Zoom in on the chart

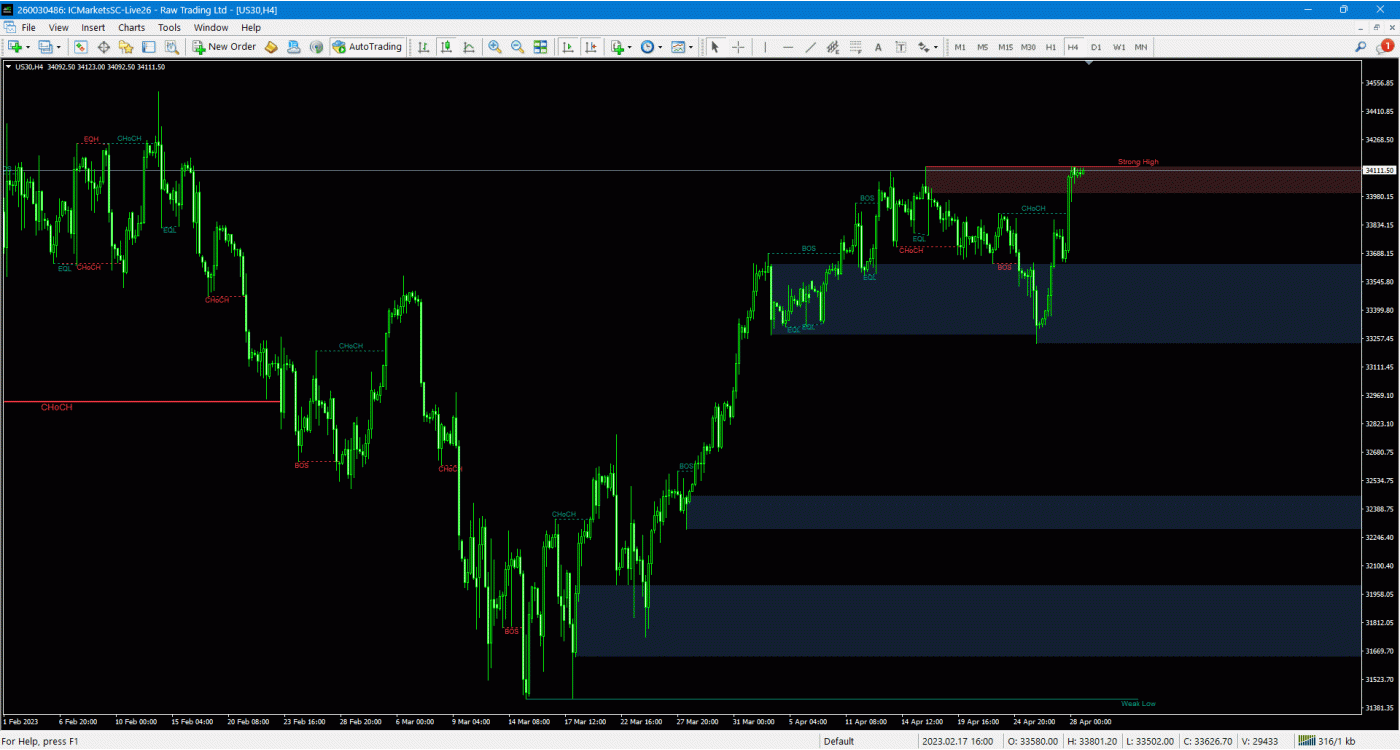click(495, 47)
